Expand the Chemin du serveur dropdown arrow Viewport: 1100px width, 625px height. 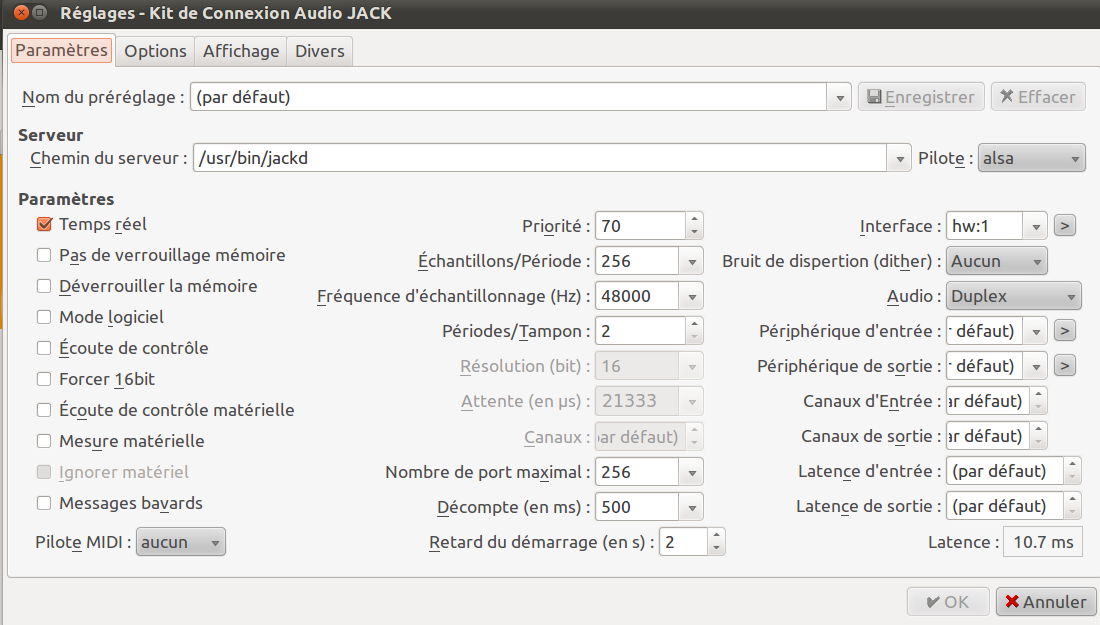(899, 159)
